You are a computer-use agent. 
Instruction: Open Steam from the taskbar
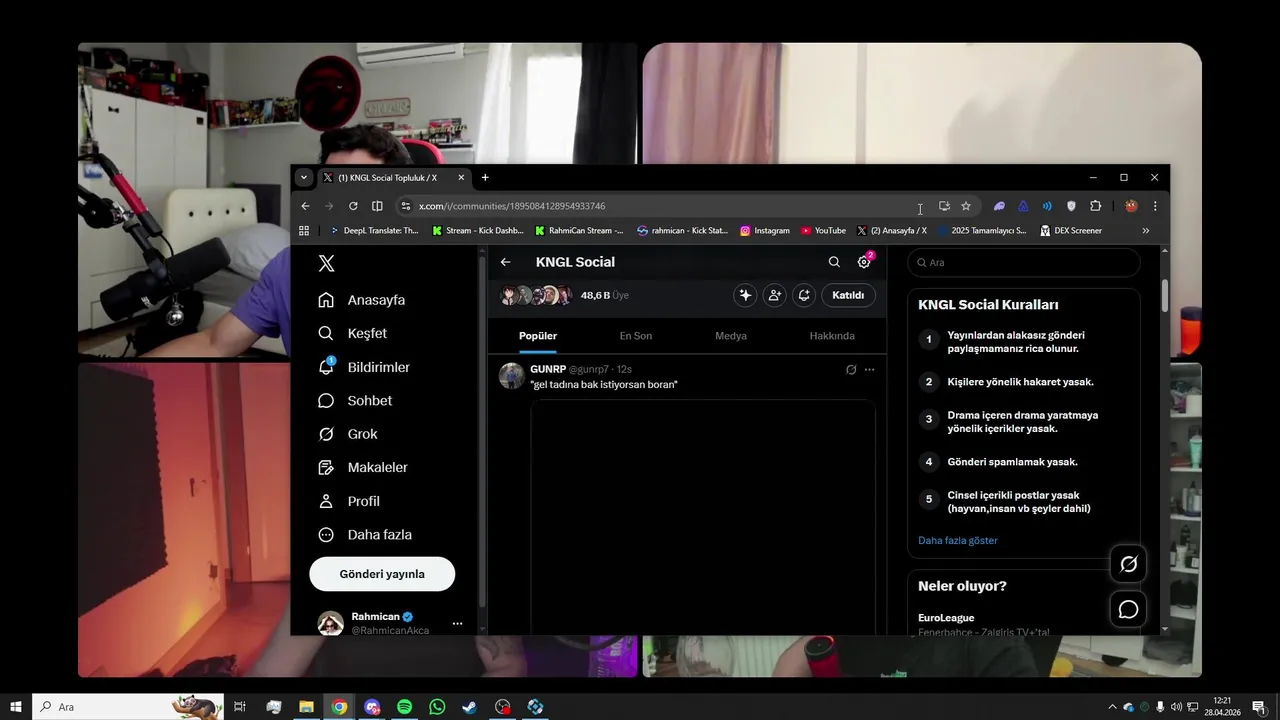pyautogui.click(x=469, y=707)
